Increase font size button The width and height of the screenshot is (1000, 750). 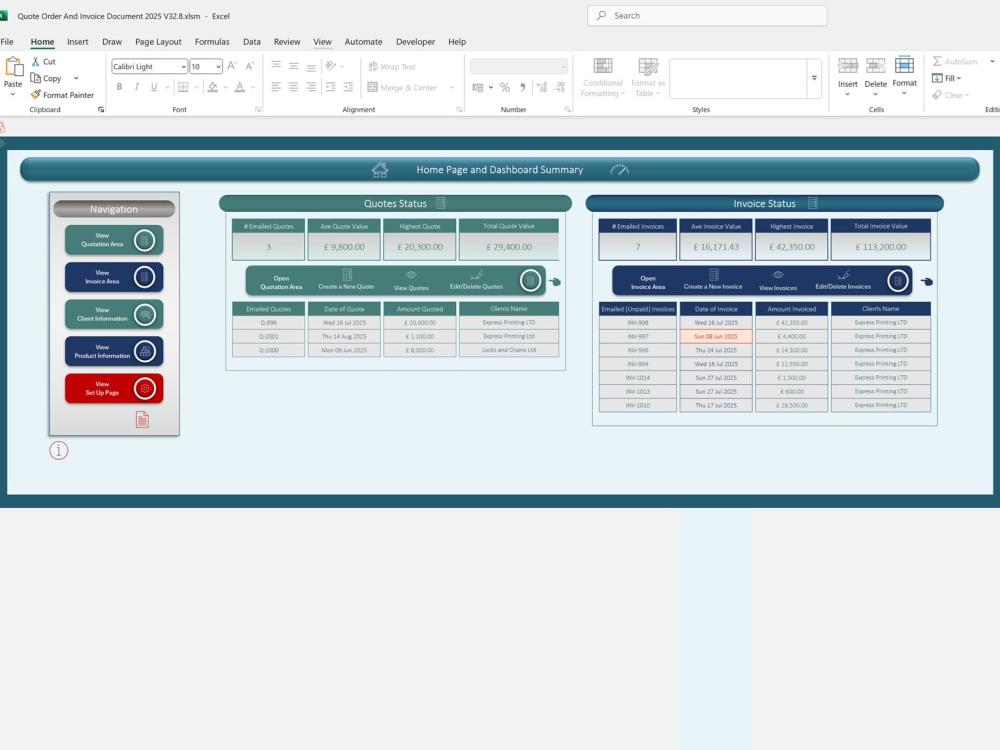click(232, 66)
